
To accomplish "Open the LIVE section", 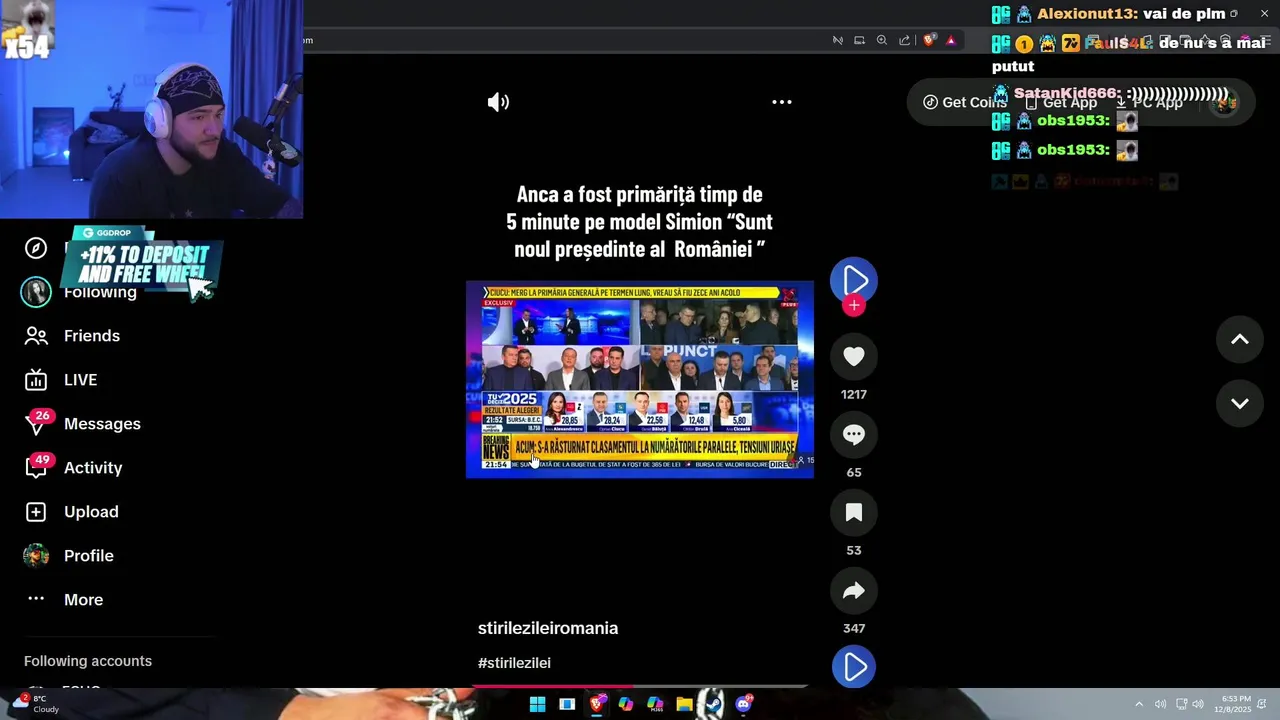I will (x=80, y=380).
